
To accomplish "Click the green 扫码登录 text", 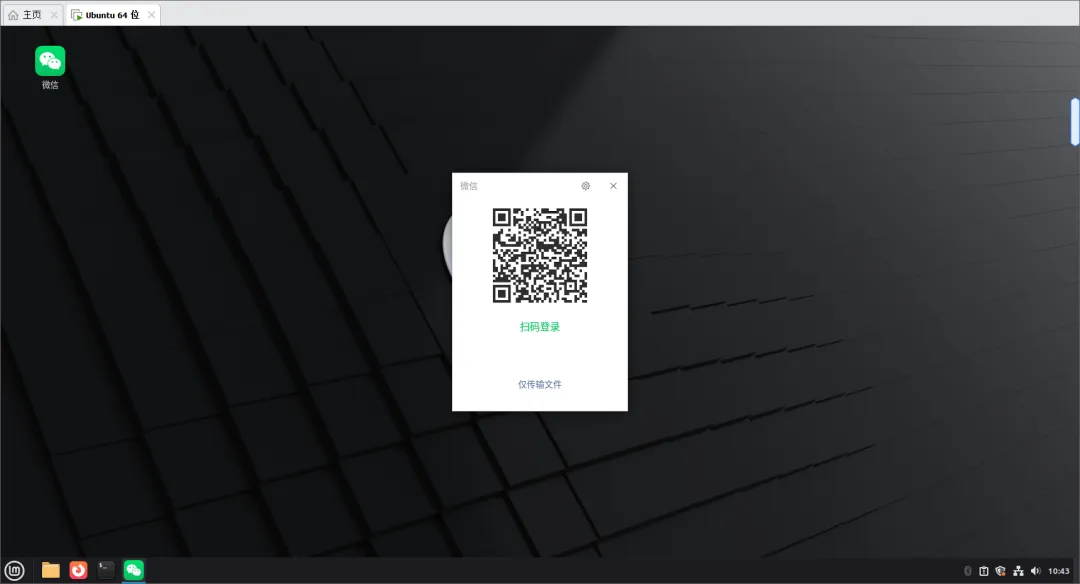I will coord(540,327).
